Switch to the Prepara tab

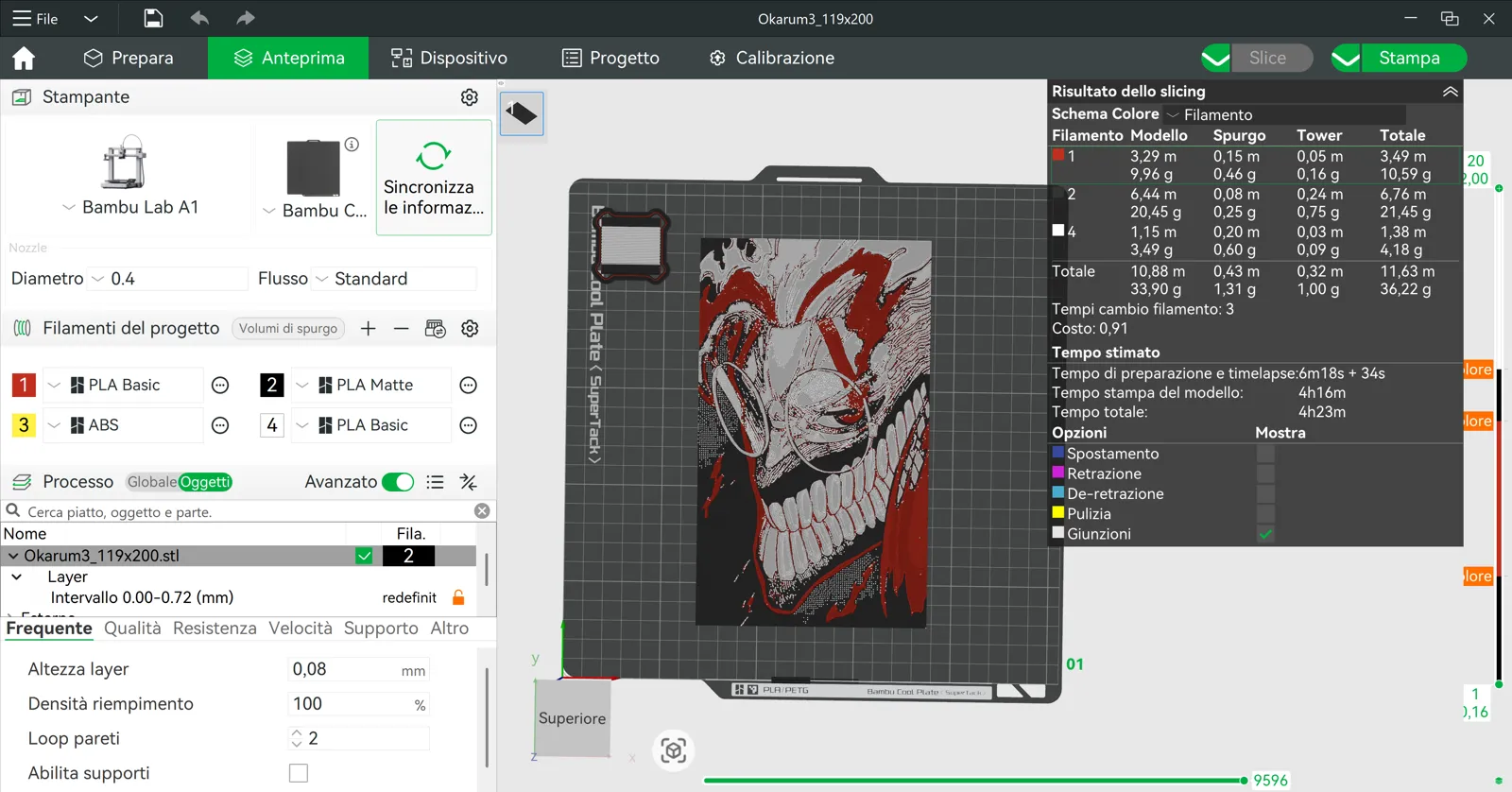(x=128, y=58)
